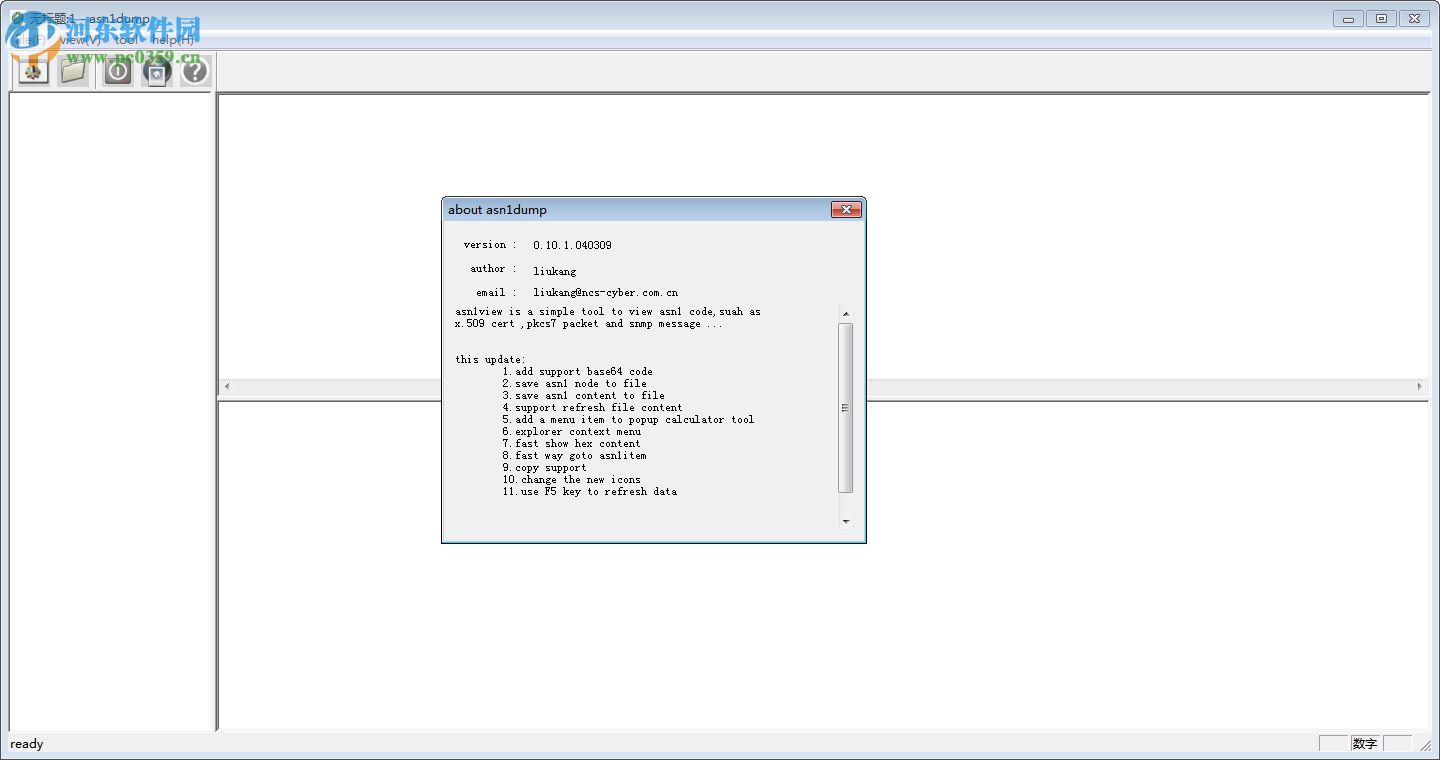Click the line '9.copy support'
1440x760 pixels.
(544, 468)
